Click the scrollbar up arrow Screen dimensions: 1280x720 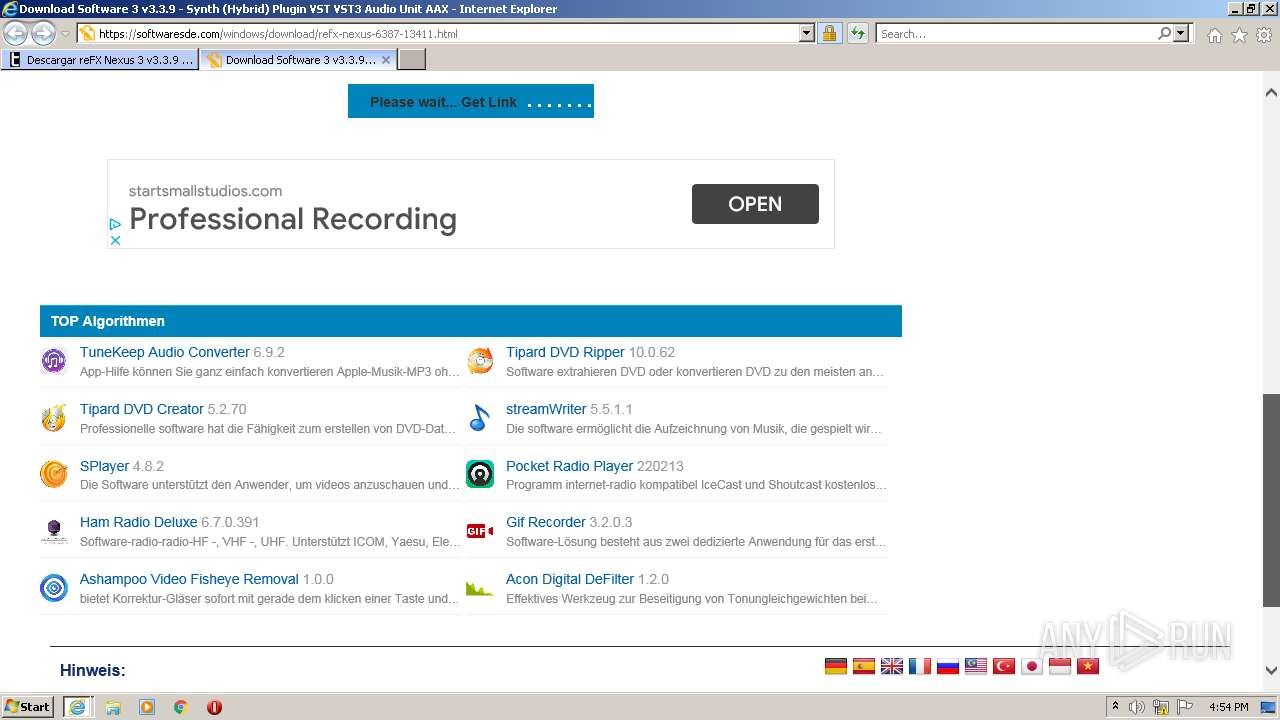[x=1271, y=92]
